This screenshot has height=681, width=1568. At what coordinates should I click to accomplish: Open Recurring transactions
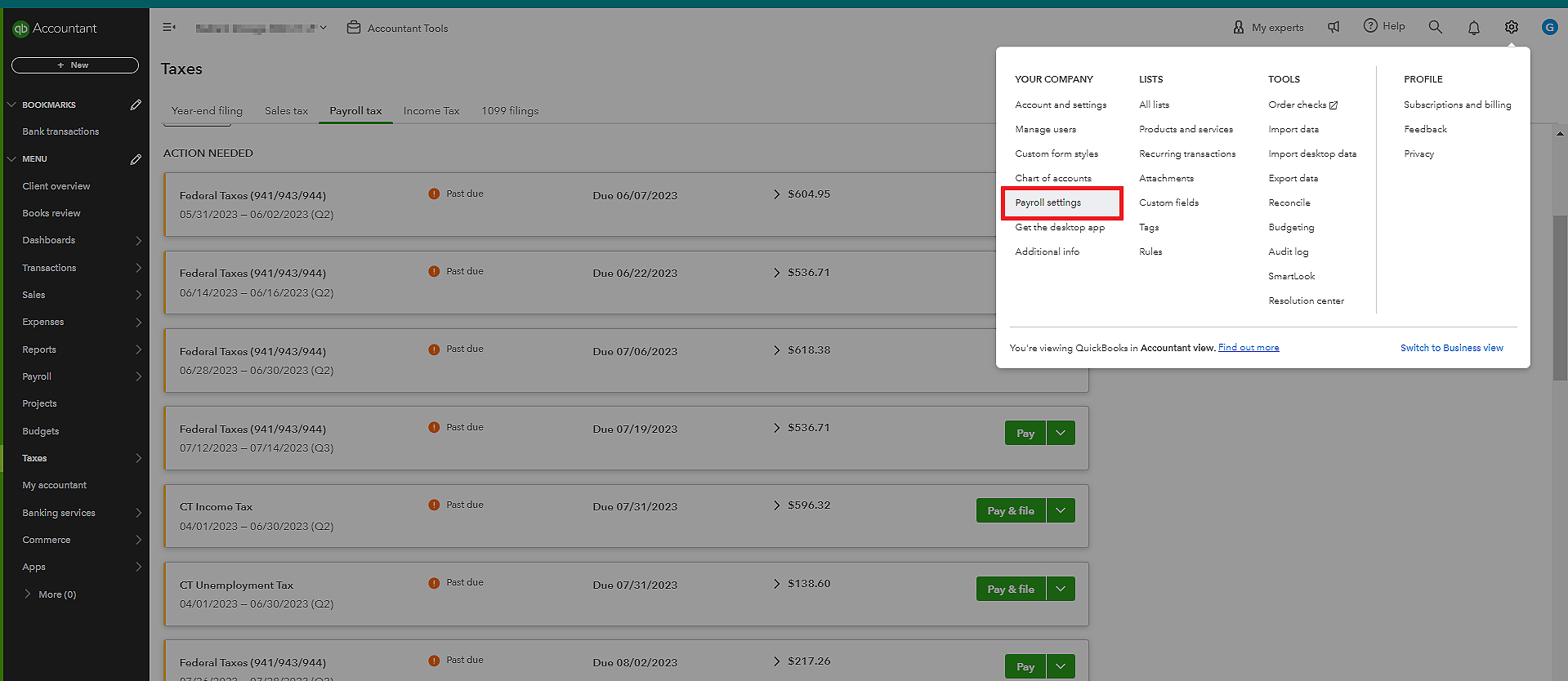click(x=1187, y=154)
